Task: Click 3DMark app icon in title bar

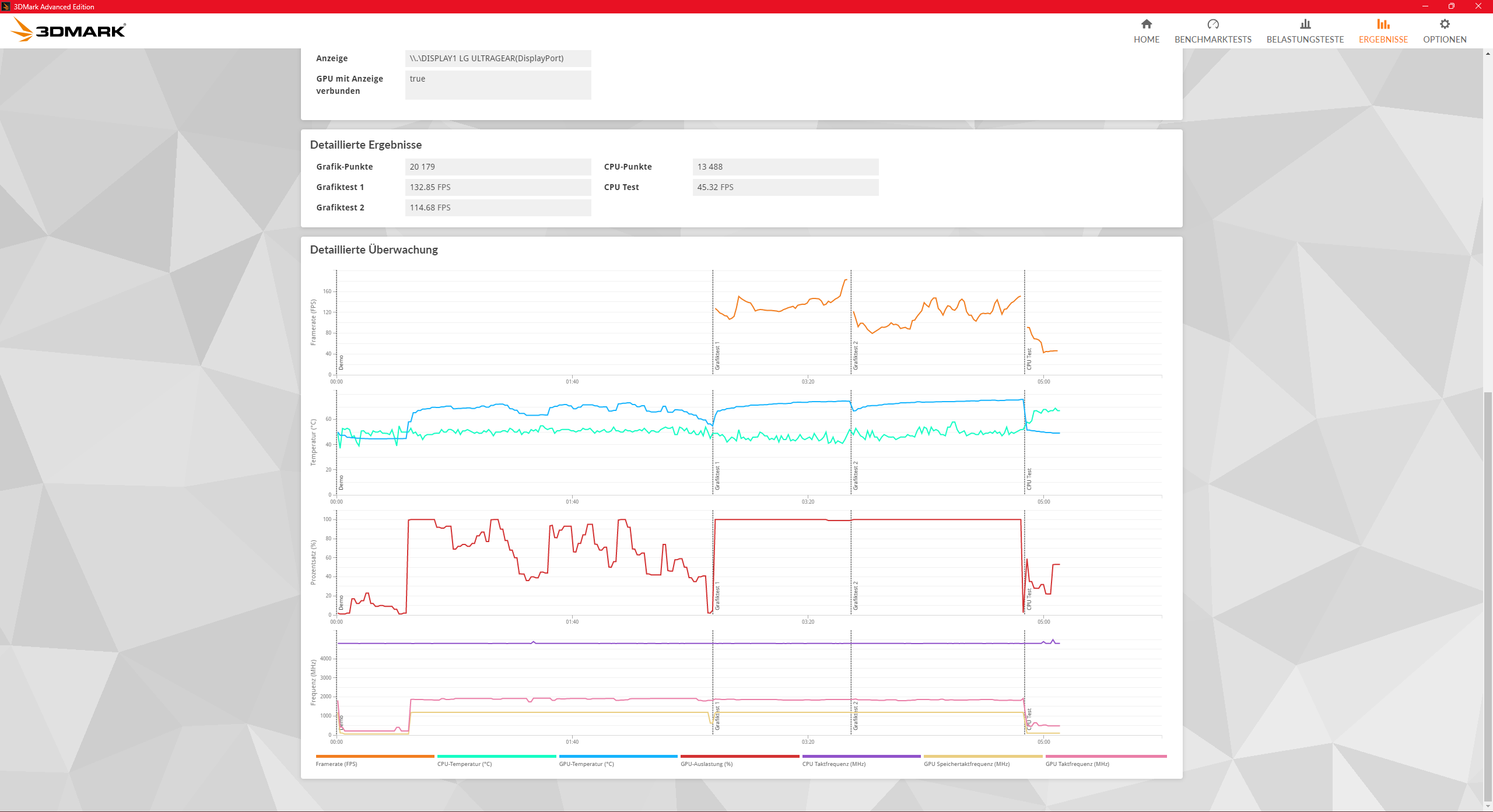Action: coord(6,6)
